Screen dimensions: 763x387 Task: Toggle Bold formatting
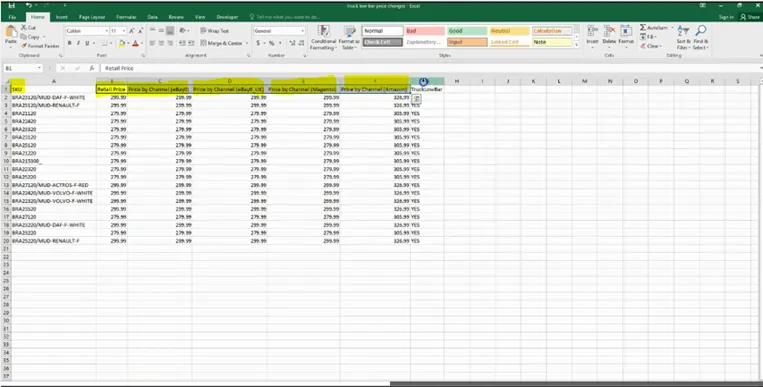tap(70, 43)
